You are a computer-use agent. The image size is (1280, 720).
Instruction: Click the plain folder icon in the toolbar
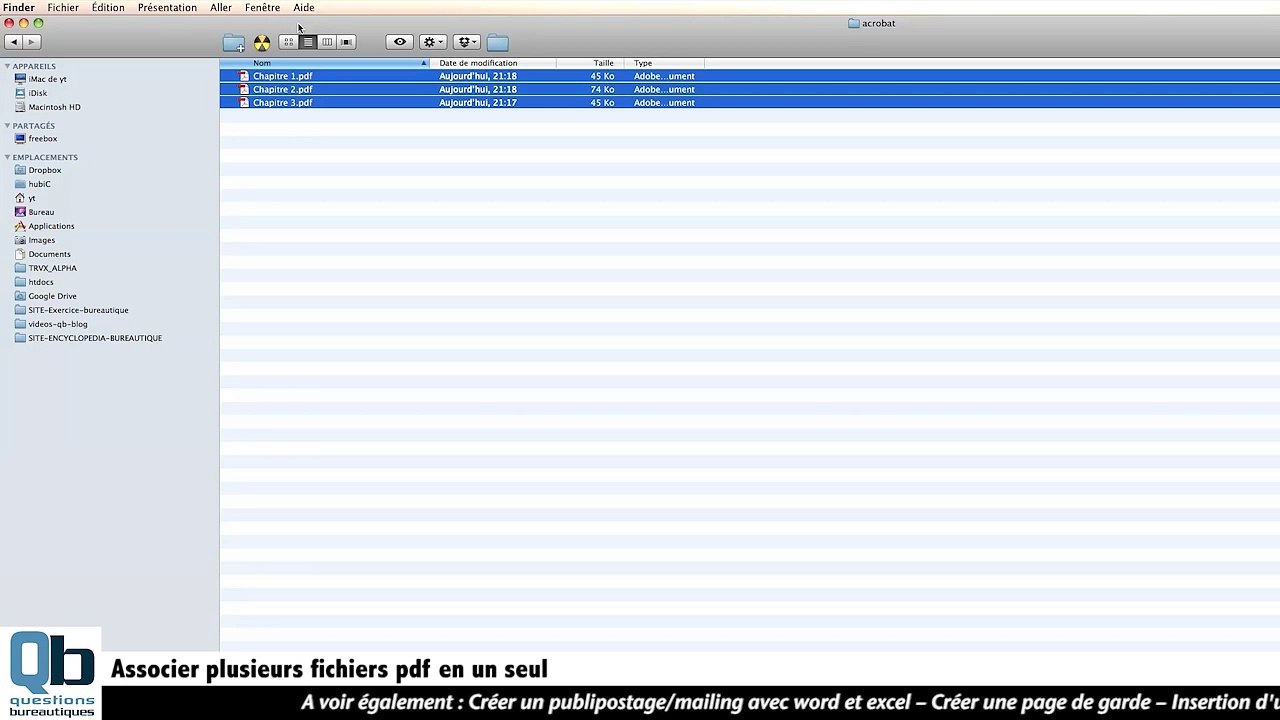pos(497,43)
